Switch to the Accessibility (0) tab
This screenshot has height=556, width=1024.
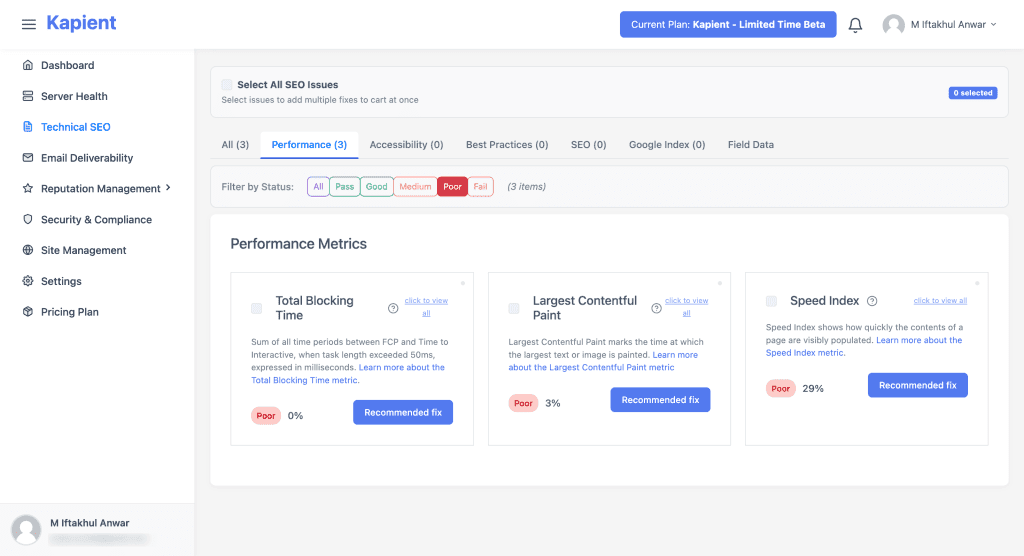click(x=406, y=145)
